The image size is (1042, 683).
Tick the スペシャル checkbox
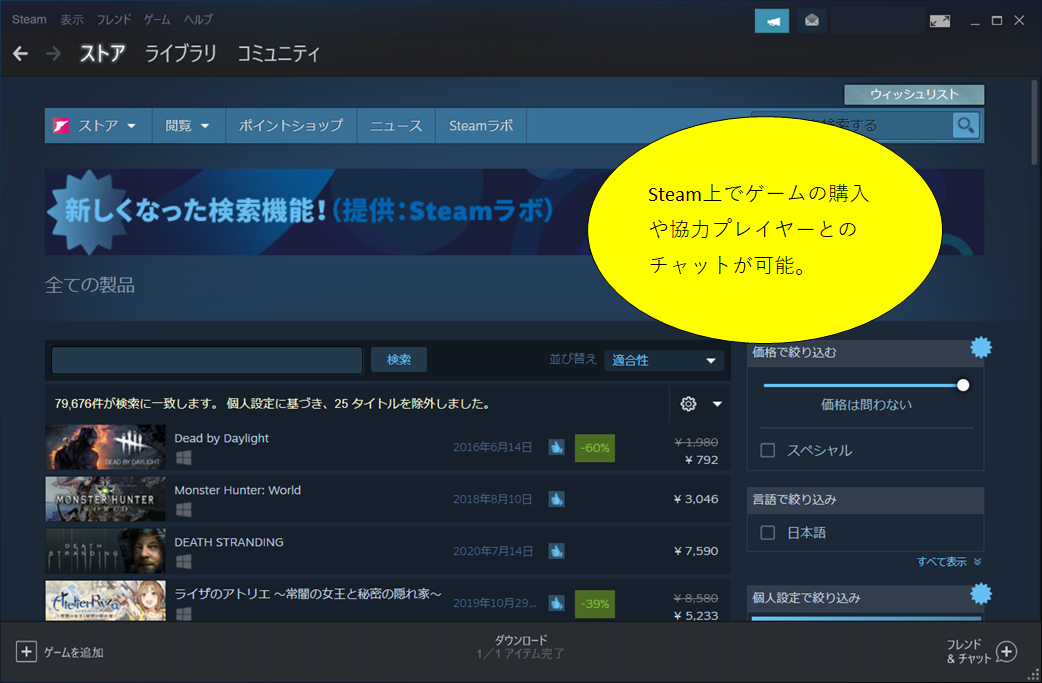768,450
